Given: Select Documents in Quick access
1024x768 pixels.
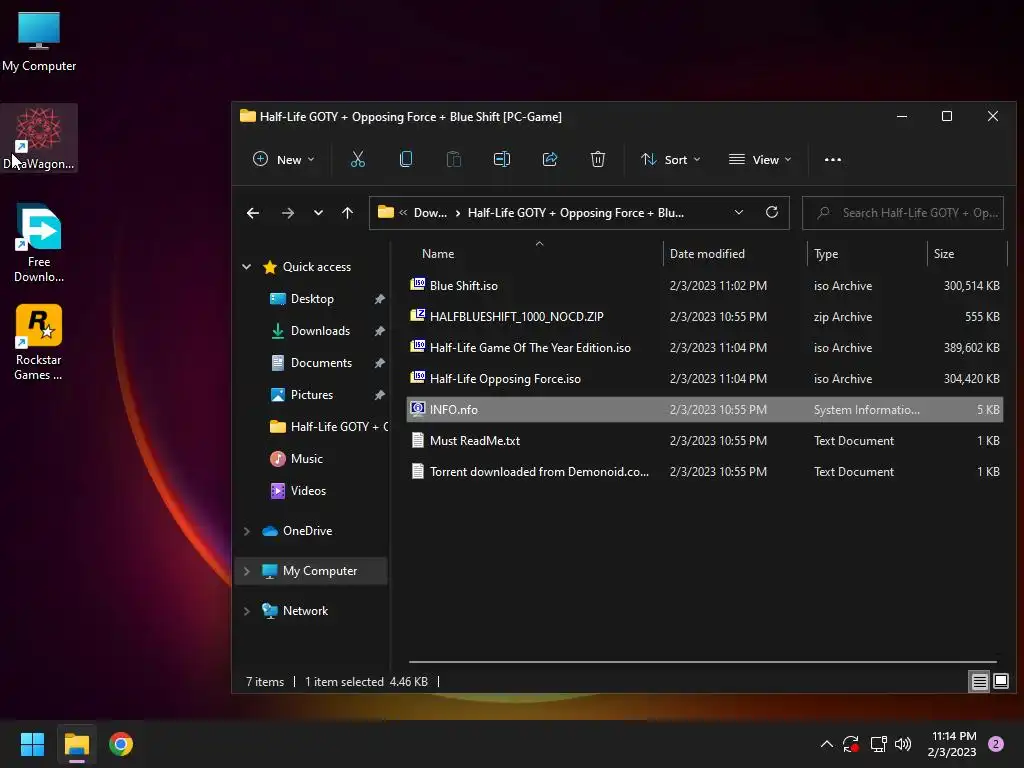Looking at the screenshot, I should (321, 363).
